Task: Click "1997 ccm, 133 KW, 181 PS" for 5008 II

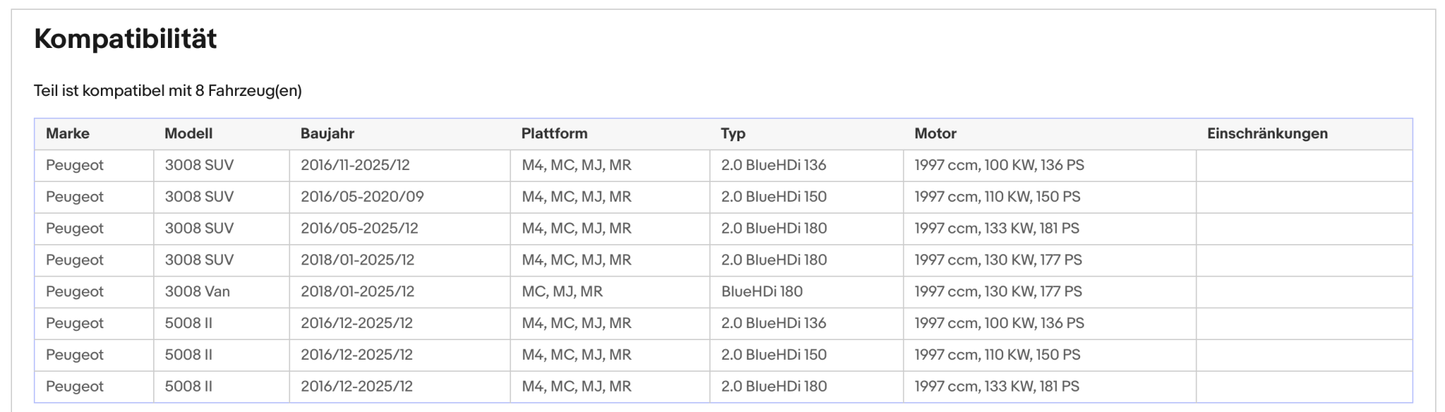Action: click(997, 387)
